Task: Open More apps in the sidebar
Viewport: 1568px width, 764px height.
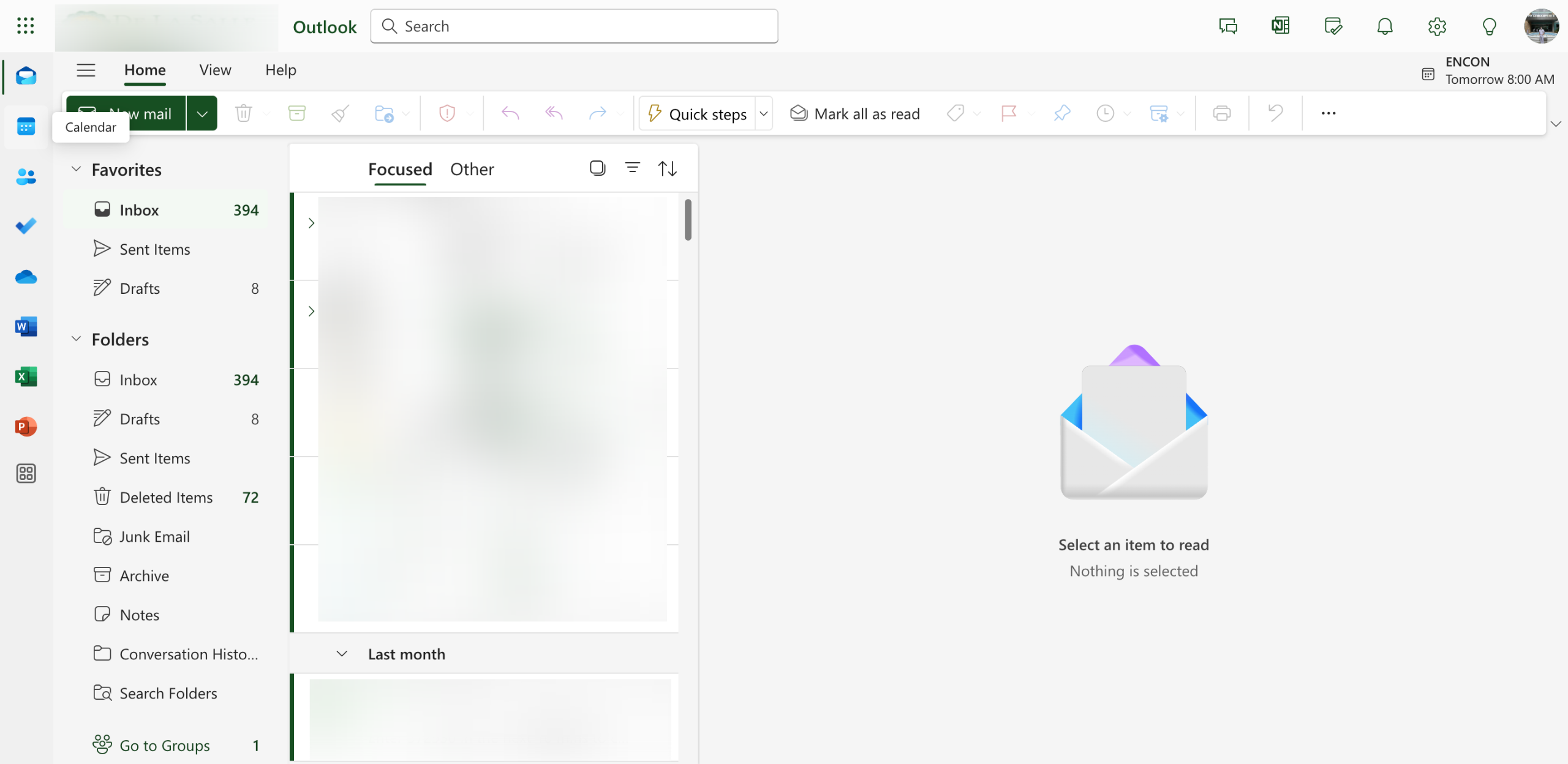Action: pyautogui.click(x=26, y=473)
